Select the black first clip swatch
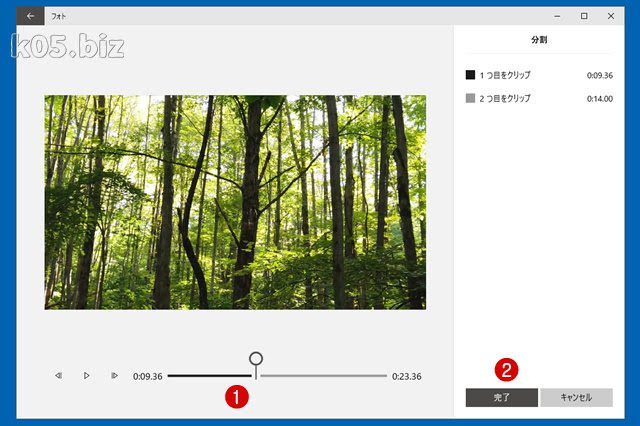This screenshot has width=640, height=426. tap(470, 75)
